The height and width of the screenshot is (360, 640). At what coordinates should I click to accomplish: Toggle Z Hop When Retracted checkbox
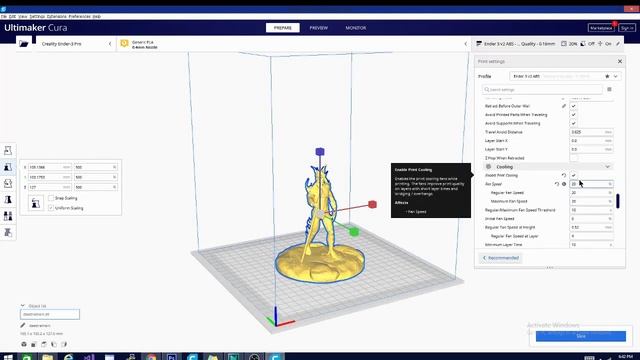tap(573, 158)
